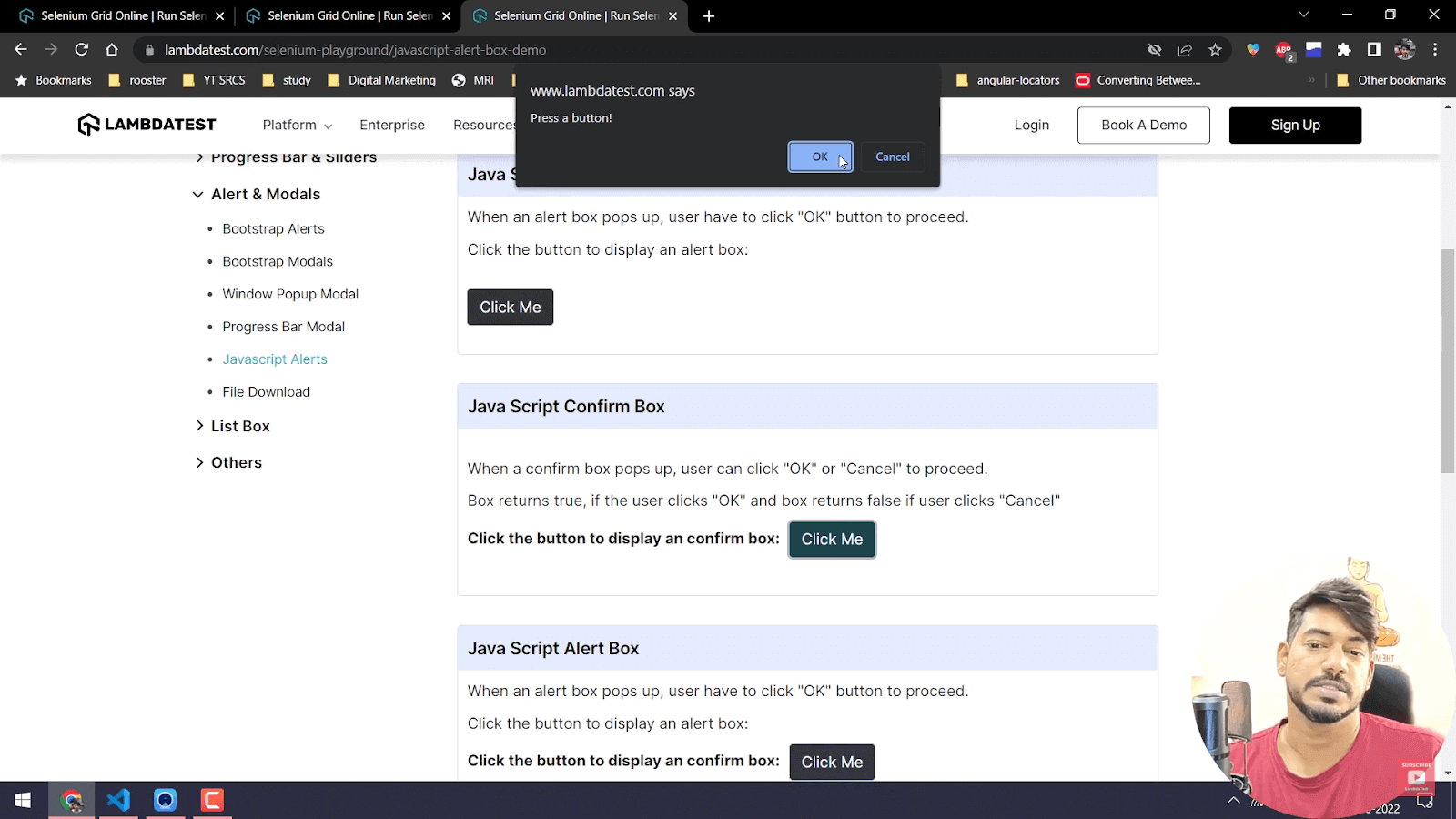Open the Other bookmarks folder
Screen dimensions: 1456x819
point(1391,80)
